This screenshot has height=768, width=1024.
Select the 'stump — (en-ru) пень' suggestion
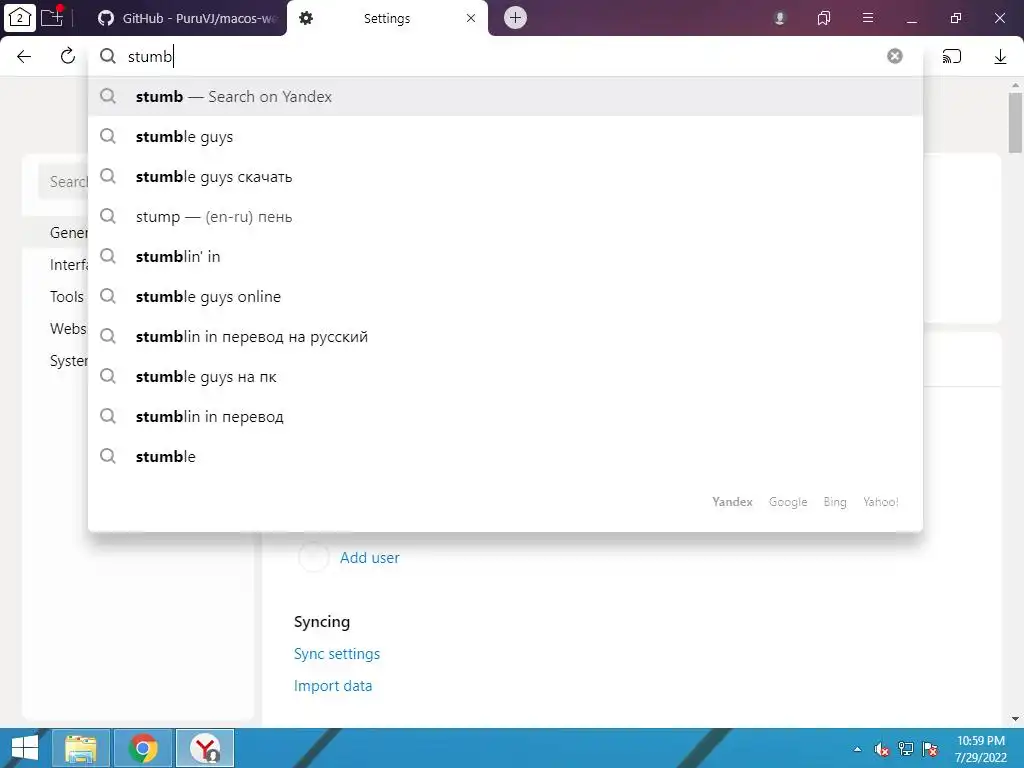(505, 216)
